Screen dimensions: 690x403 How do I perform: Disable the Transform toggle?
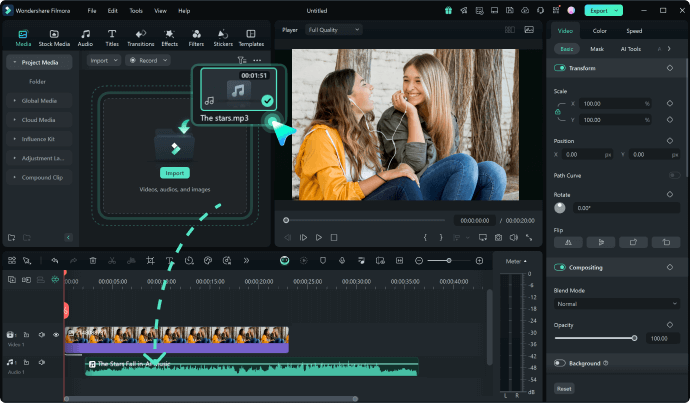pyautogui.click(x=559, y=67)
